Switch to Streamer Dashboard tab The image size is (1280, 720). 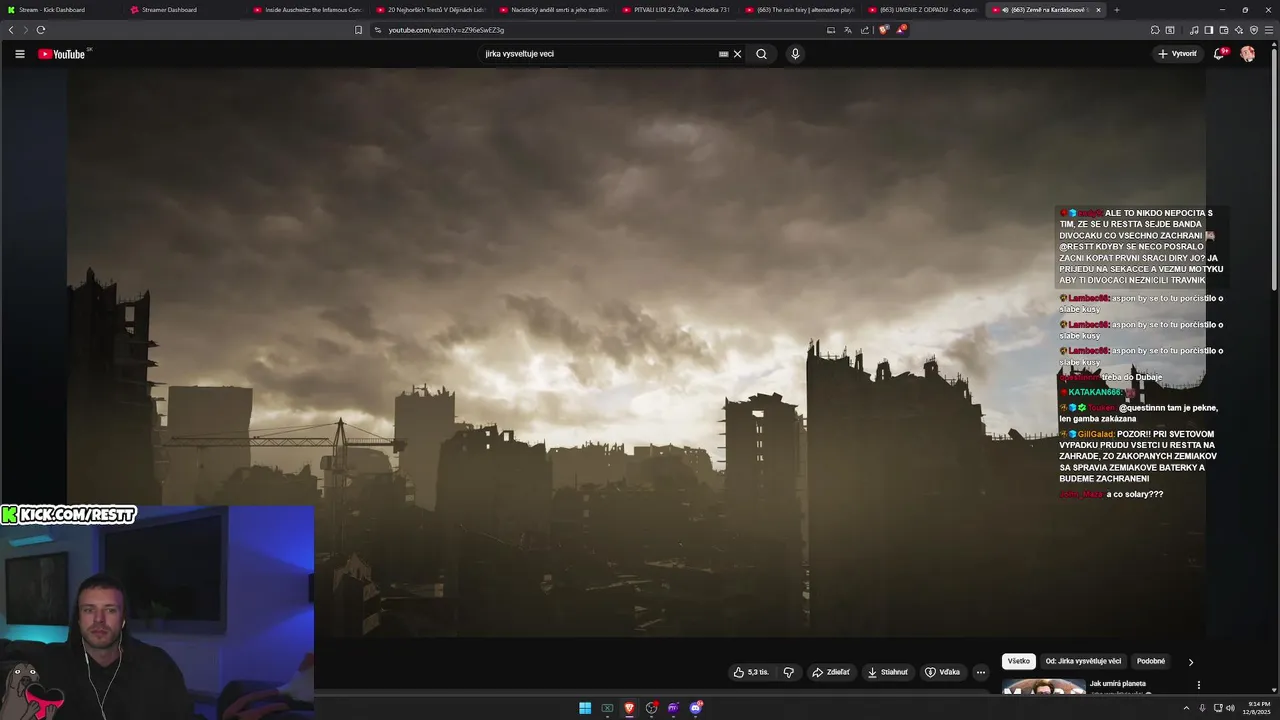(184, 10)
